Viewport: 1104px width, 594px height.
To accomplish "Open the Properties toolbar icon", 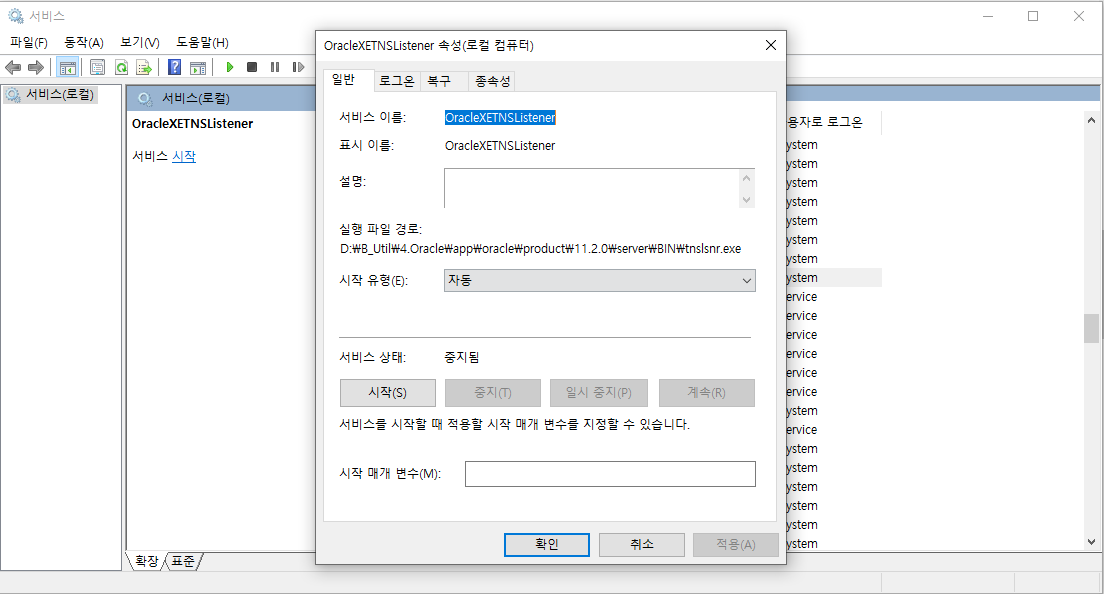I will [x=97, y=68].
